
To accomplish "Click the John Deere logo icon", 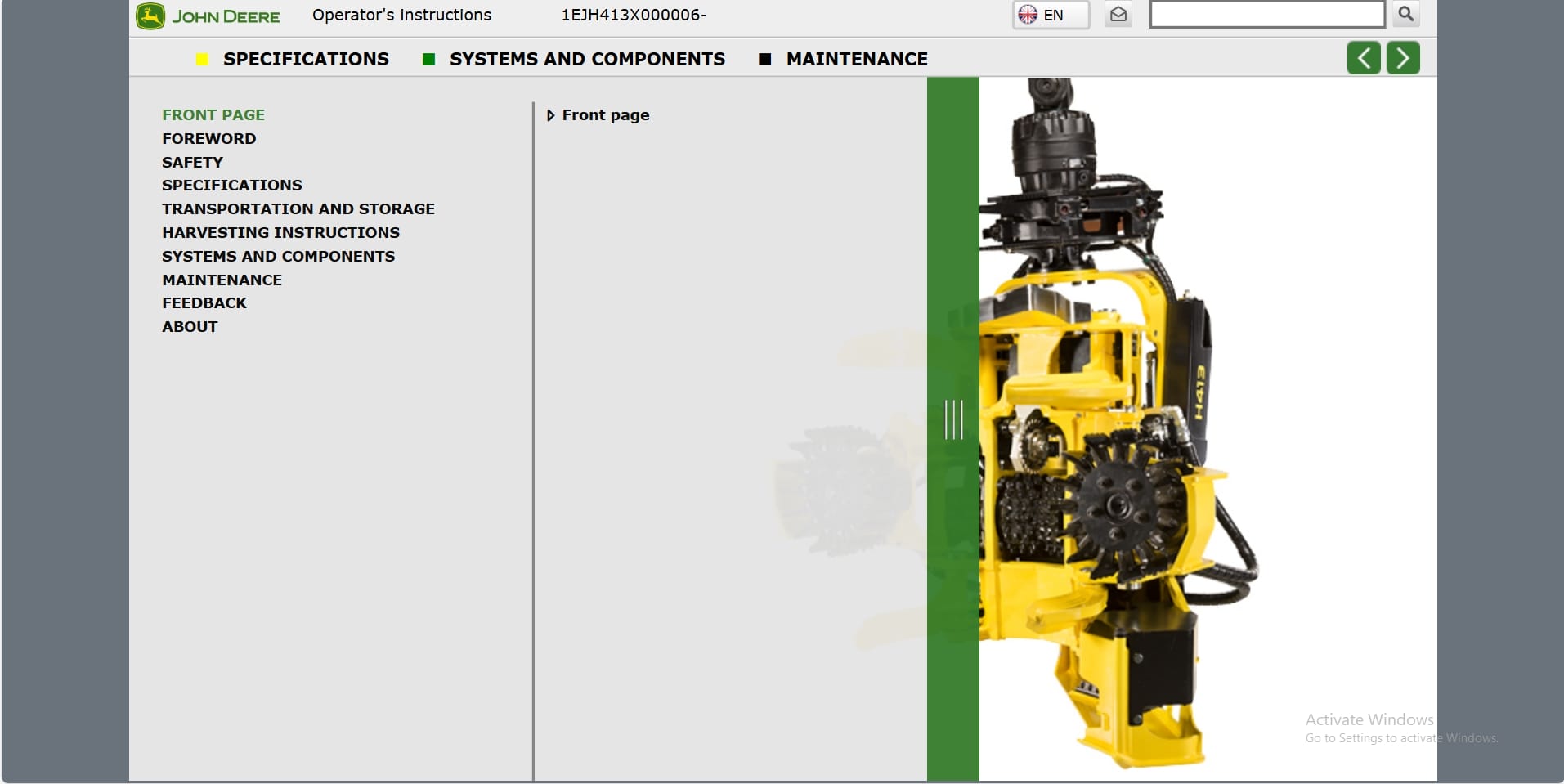I will coord(150,16).
